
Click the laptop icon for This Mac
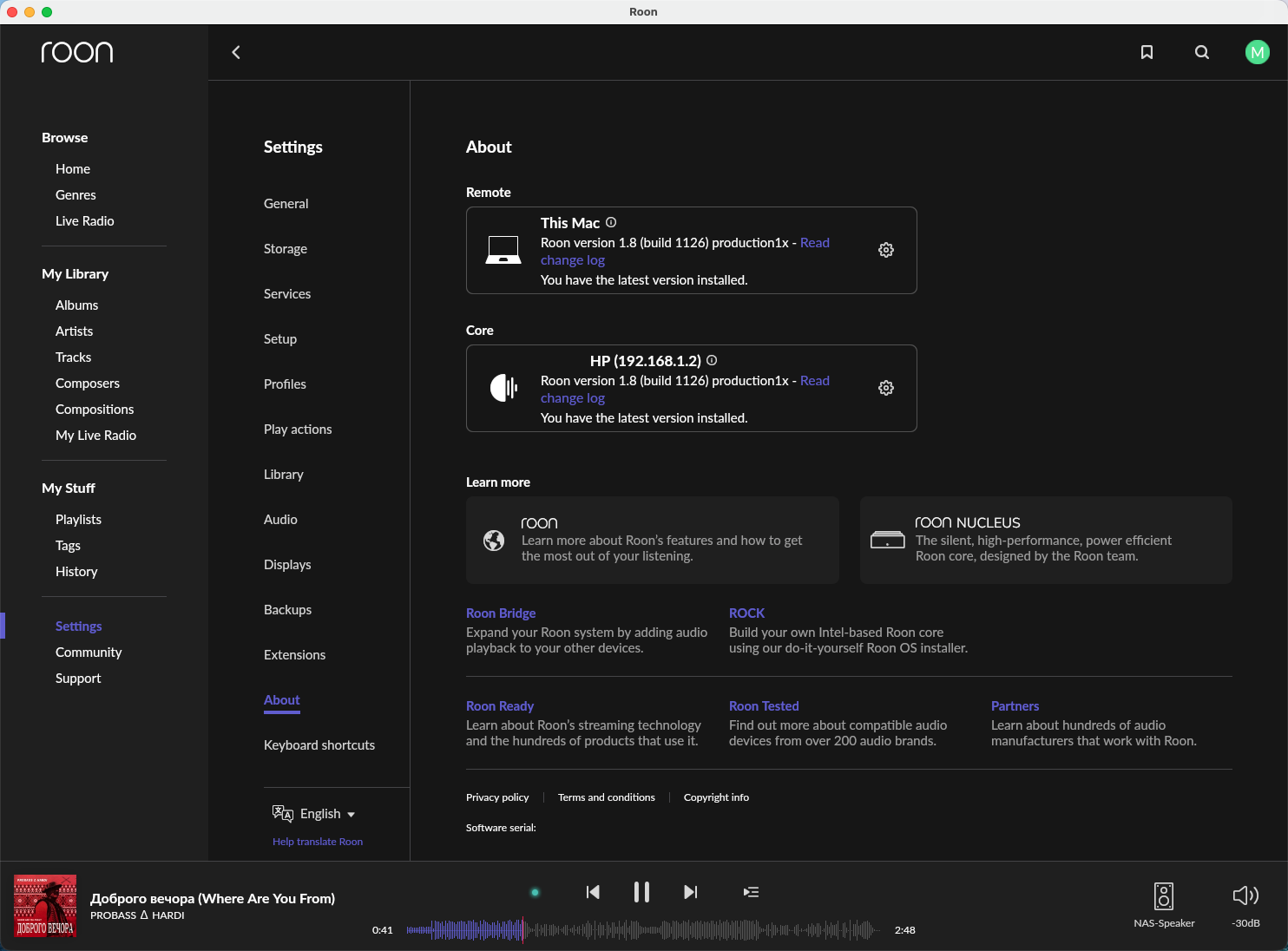tap(503, 250)
